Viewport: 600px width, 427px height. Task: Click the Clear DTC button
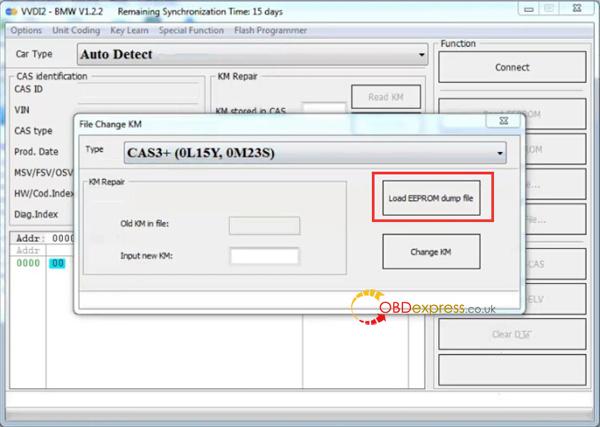point(512,334)
